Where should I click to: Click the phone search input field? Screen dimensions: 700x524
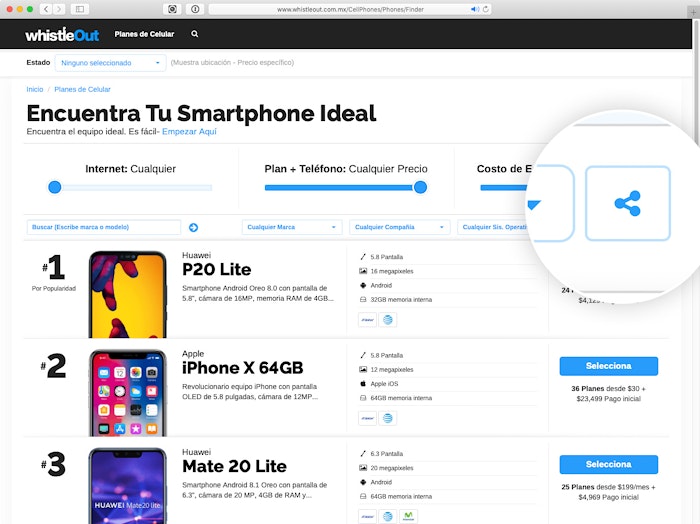[104, 227]
